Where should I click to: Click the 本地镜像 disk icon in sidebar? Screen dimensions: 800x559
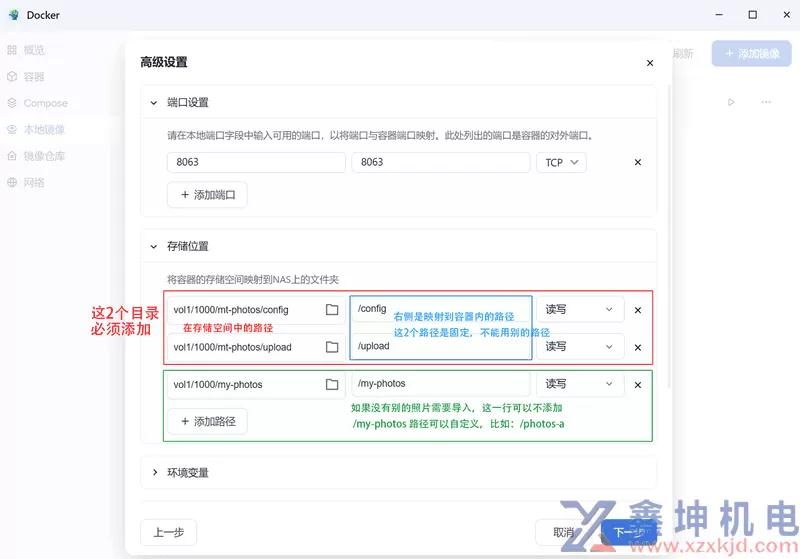[x=12, y=130]
